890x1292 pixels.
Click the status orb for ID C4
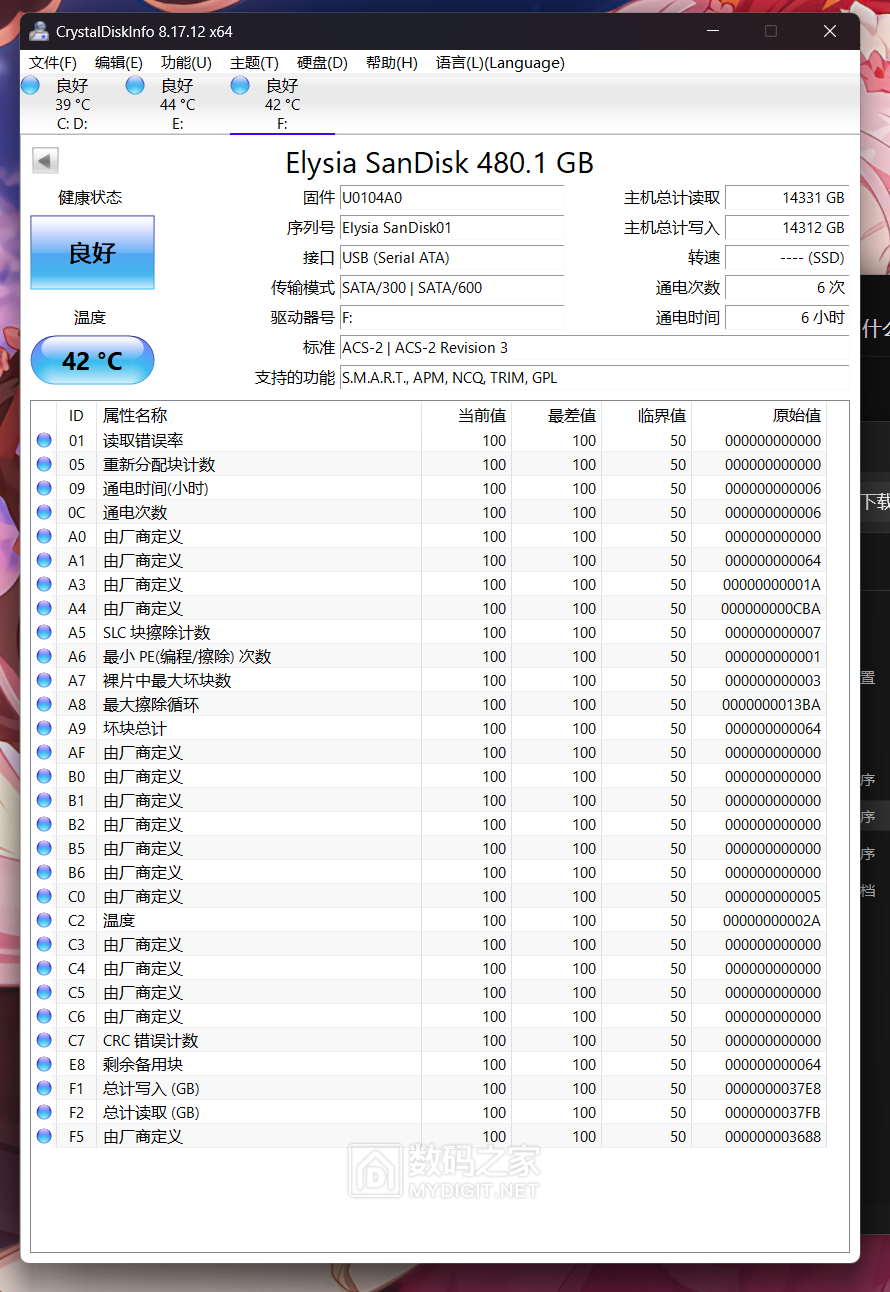44,968
